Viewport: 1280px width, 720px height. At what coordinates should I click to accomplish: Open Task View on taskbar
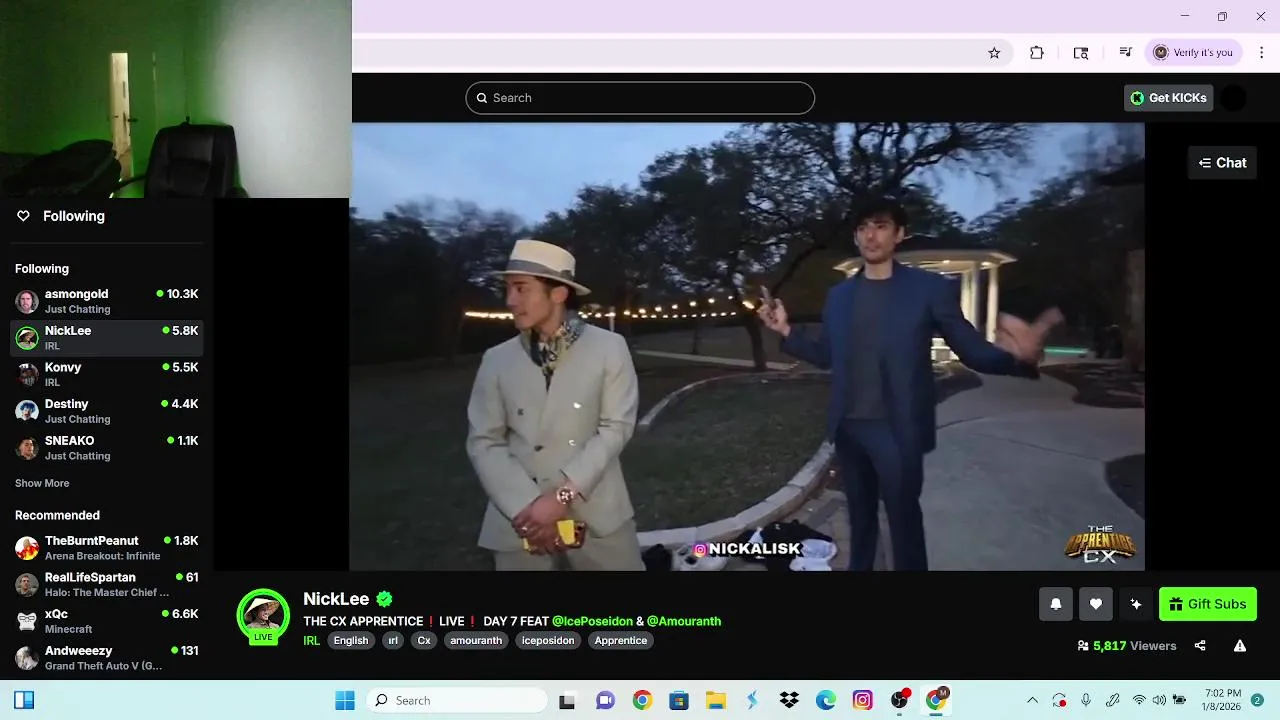point(567,700)
